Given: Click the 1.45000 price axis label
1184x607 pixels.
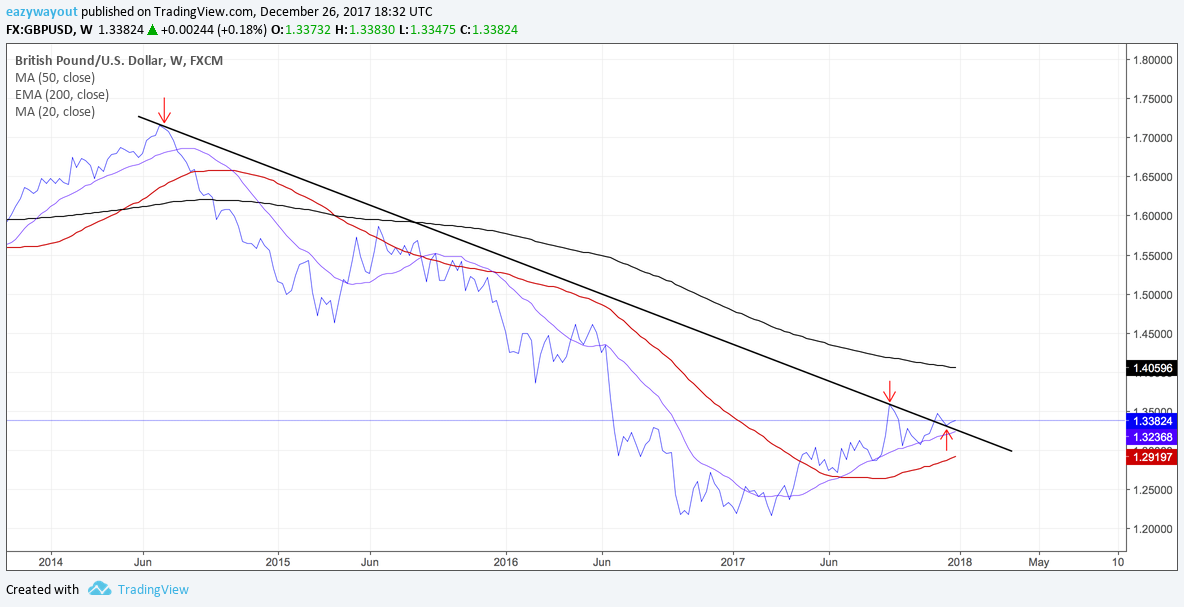Looking at the screenshot, I should (x=1151, y=334).
